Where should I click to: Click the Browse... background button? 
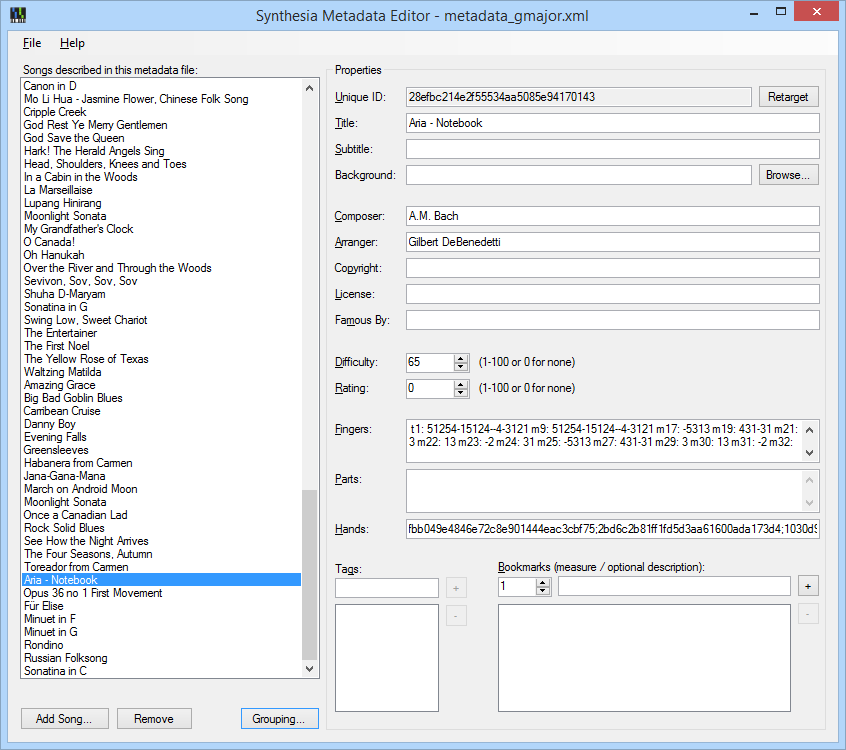click(788, 175)
